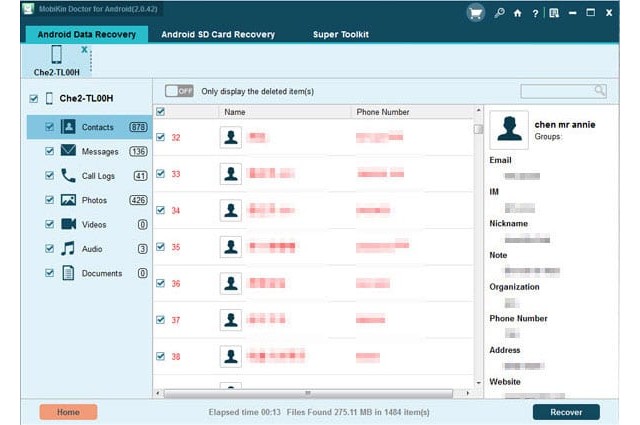The height and width of the screenshot is (425, 640).
Task: Select the Che2-TL00H phone device icon
Action: [57, 55]
